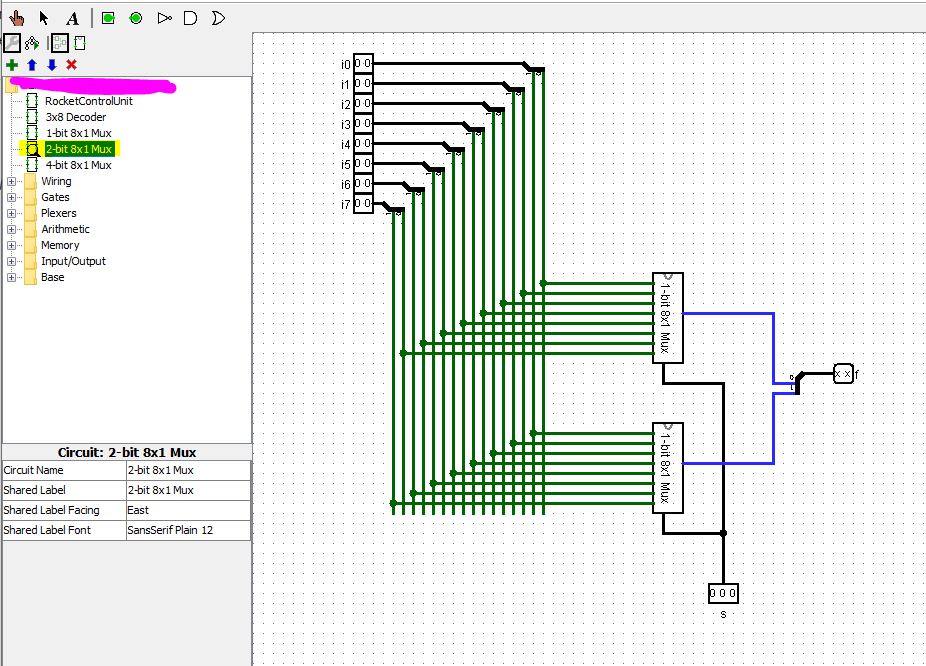Add a NOT gate
The image size is (926, 666).
[x=165, y=18]
